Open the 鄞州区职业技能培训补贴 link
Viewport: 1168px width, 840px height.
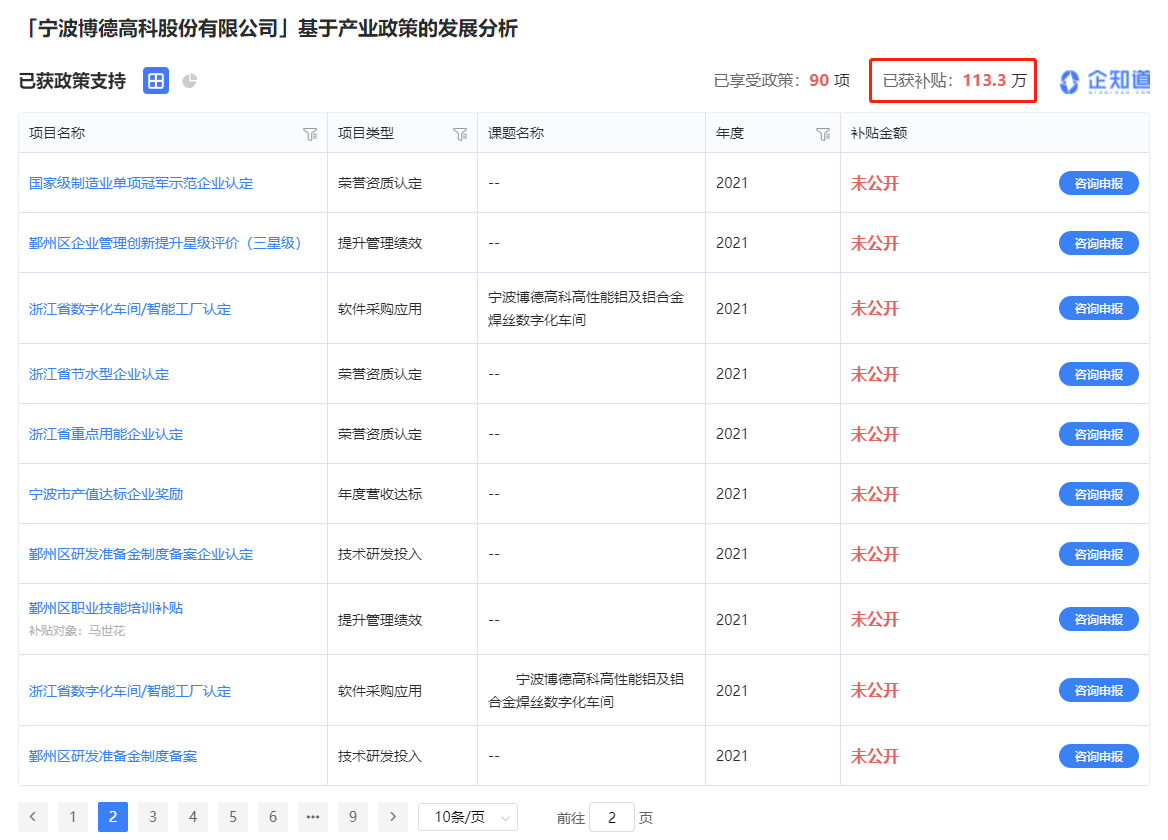click(106, 608)
